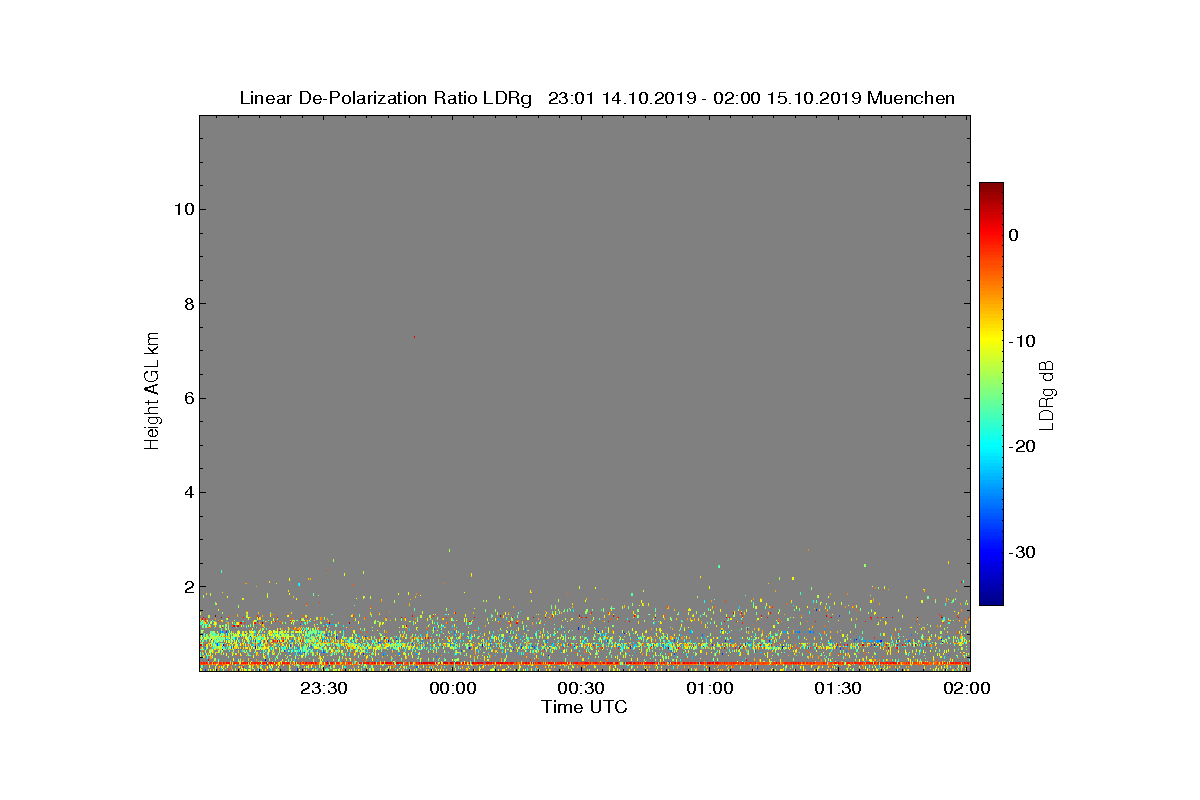Click the isolated red dot near 7 km
The image size is (1200, 800).
(414, 337)
